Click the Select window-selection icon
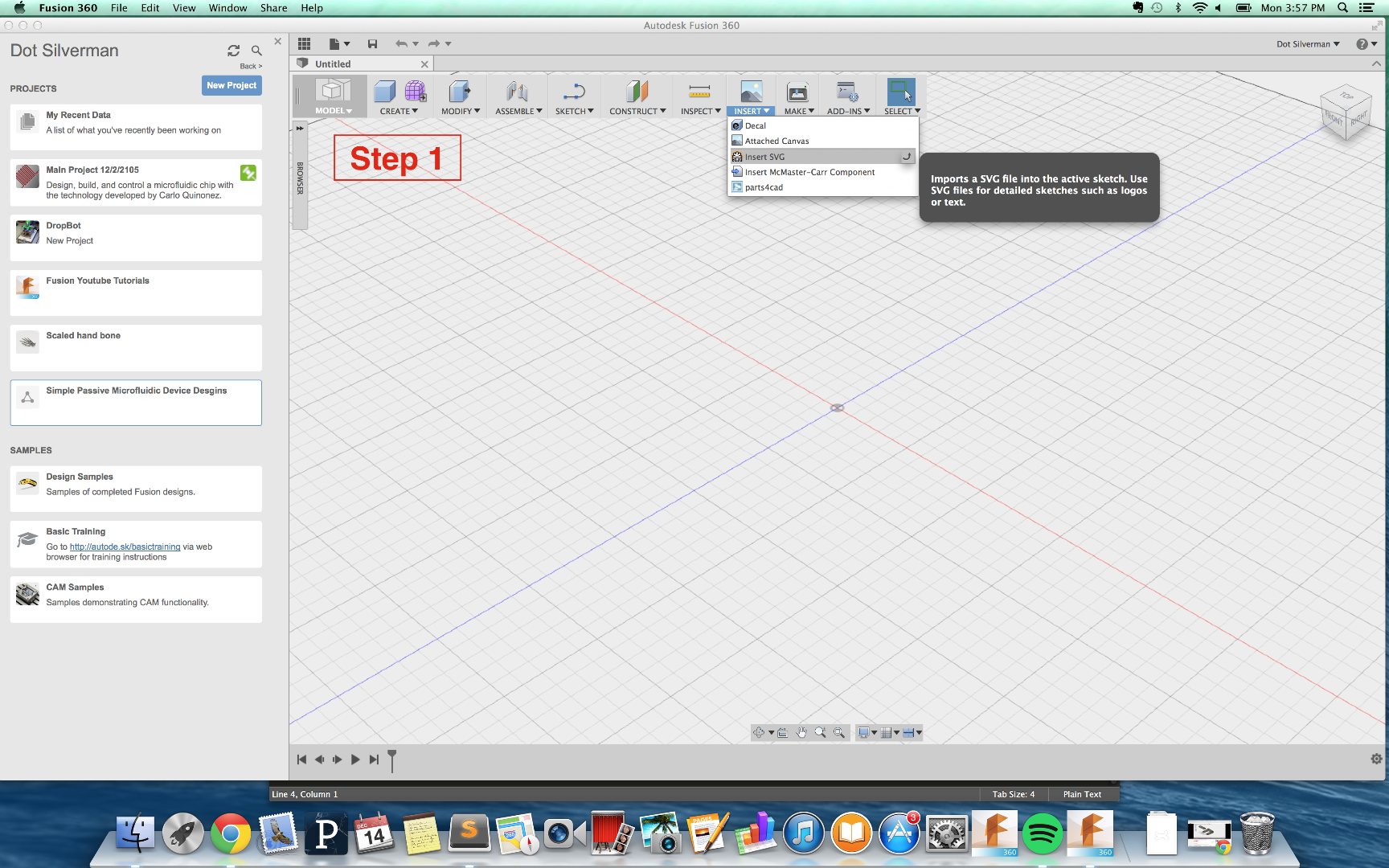Screen dimensions: 1389x868 pyautogui.click(x=901, y=92)
